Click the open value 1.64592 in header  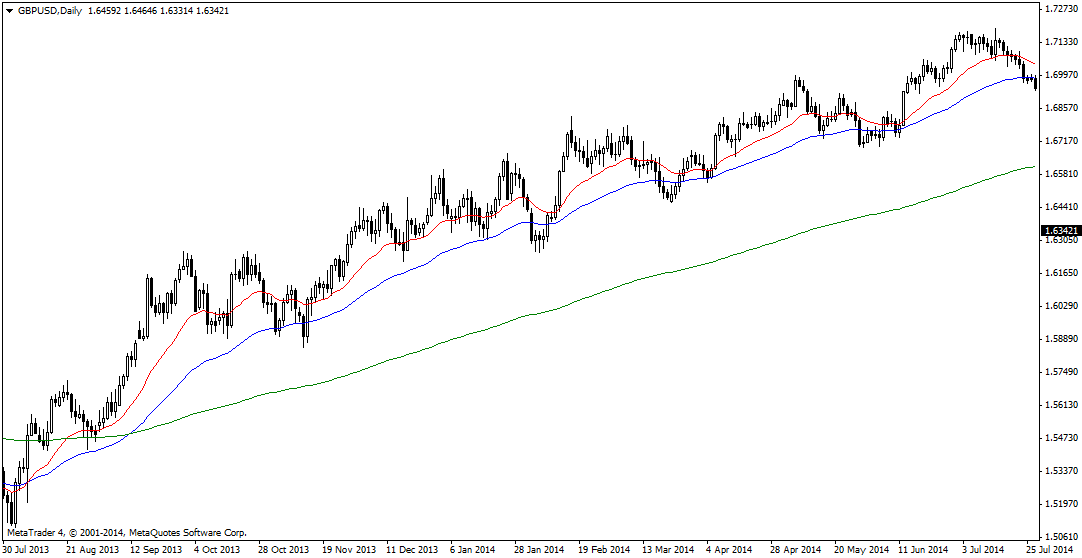pos(106,11)
